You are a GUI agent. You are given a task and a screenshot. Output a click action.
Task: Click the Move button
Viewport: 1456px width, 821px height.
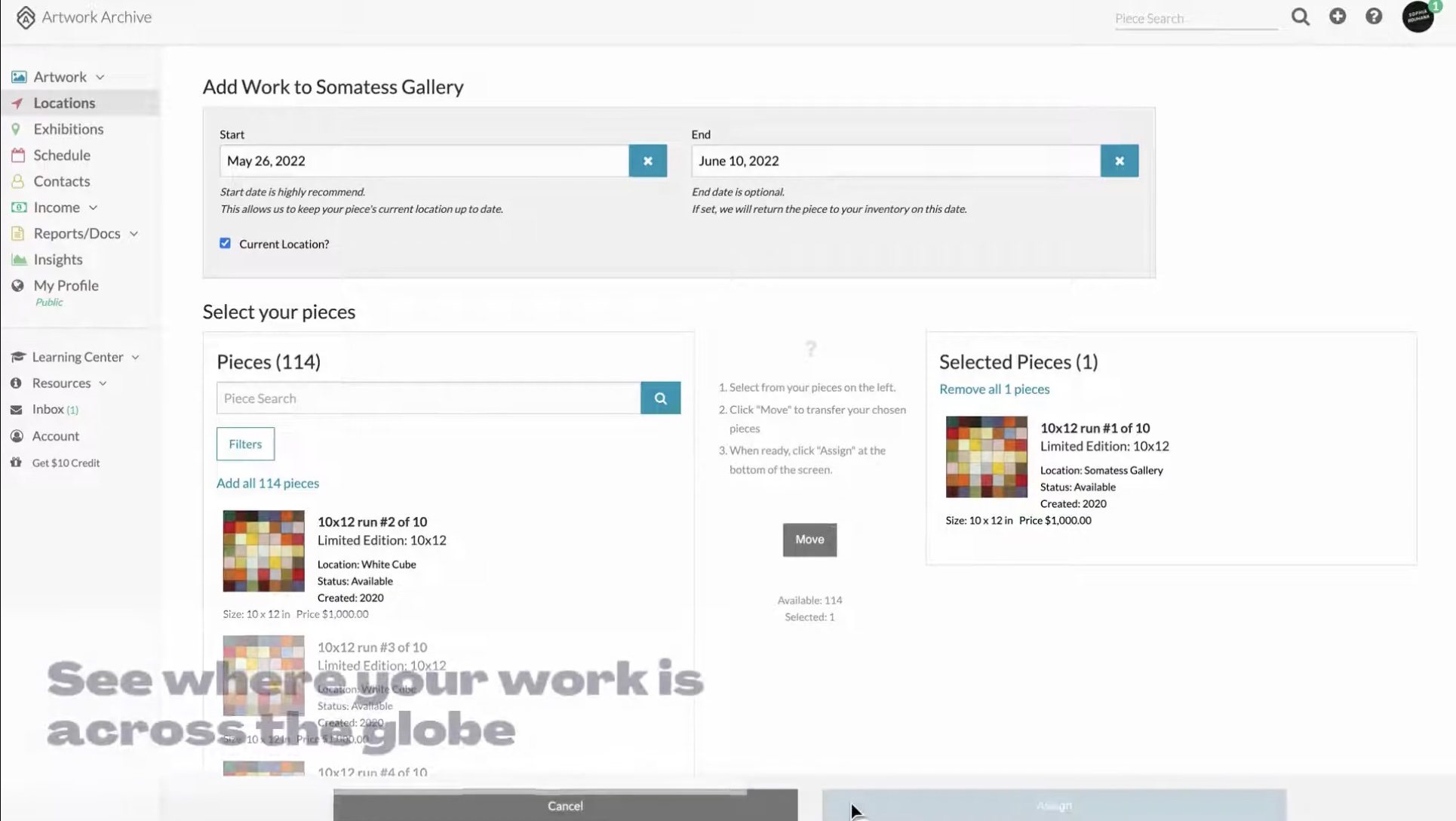click(x=809, y=540)
